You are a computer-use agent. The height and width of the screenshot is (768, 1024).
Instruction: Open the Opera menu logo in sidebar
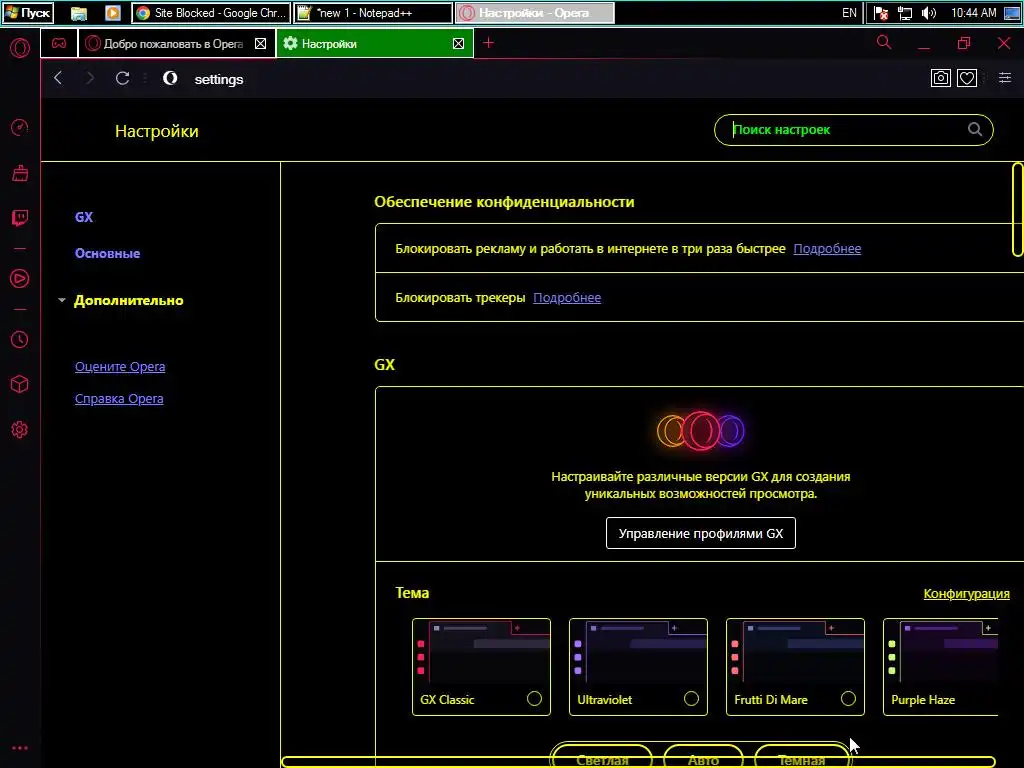(20, 48)
